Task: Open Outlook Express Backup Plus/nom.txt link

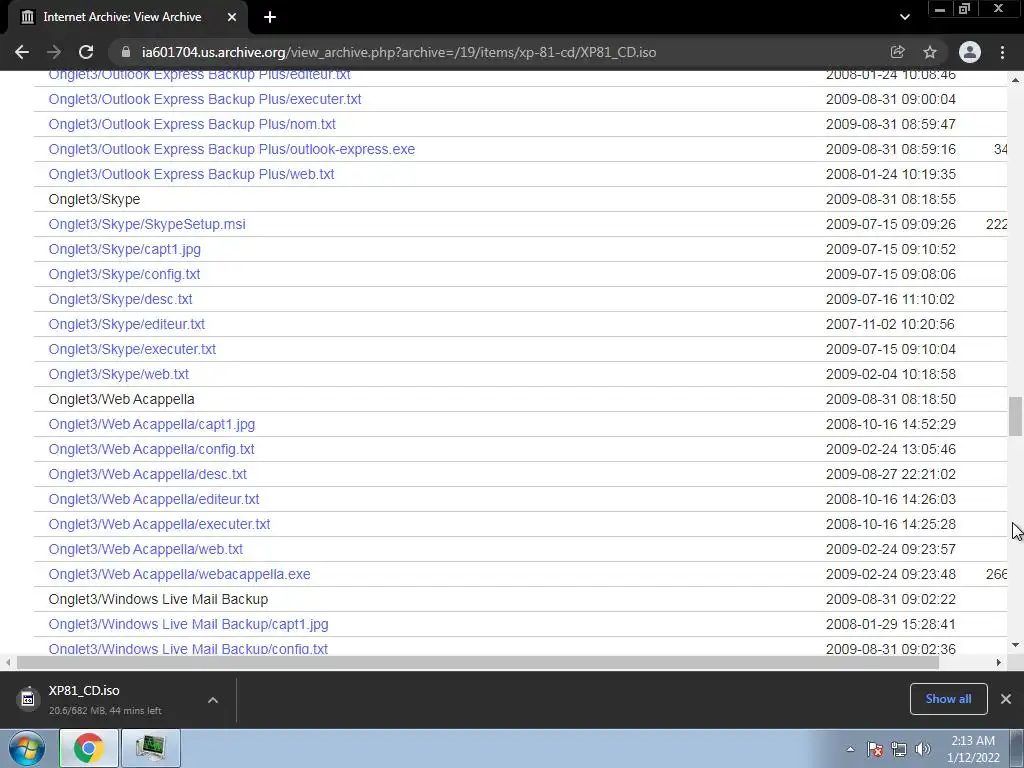Action: click(192, 124)
